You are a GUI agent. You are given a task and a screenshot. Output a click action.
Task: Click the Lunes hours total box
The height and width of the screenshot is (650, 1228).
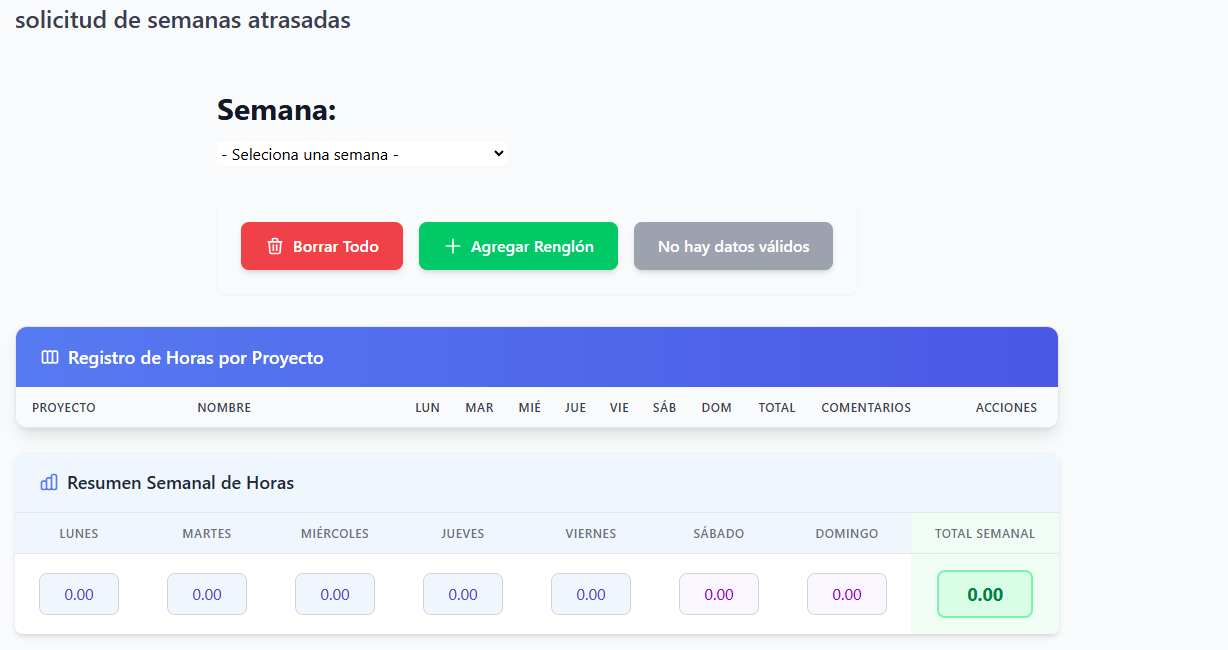coord(79,594)
